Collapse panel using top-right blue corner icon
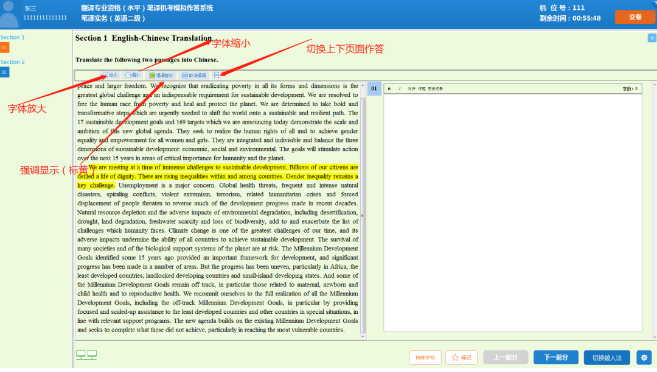Viewport: 657px width, 372px height. tap(652, 38)
